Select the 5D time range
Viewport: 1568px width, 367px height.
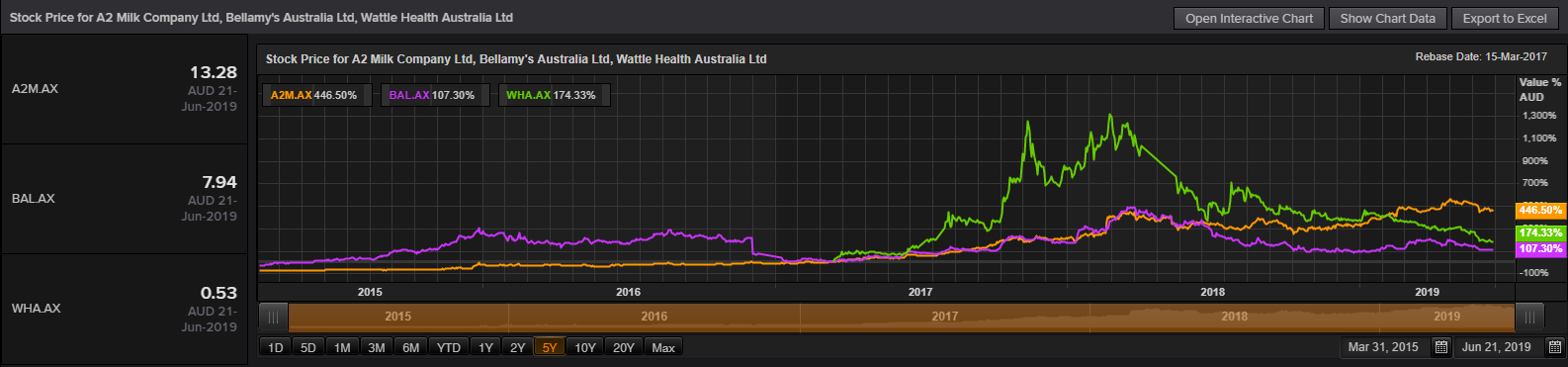[x=308, y=347]
